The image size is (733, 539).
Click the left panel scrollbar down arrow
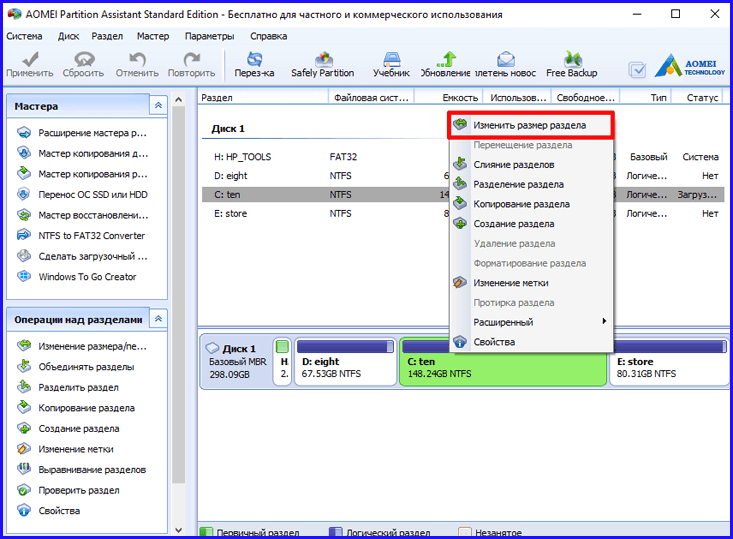pos(178,529)
